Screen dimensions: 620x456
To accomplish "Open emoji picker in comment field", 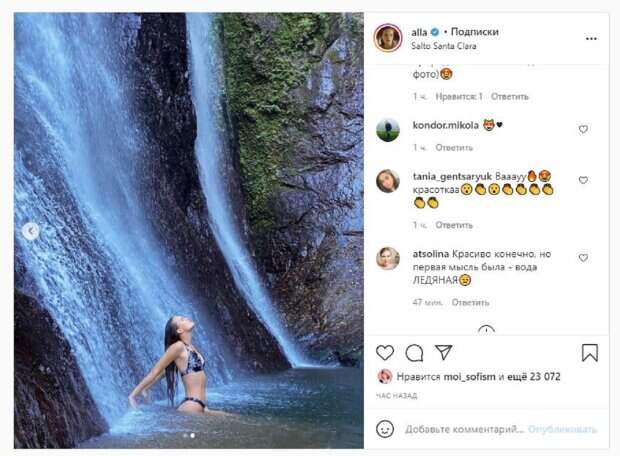I will coord(385,428).
